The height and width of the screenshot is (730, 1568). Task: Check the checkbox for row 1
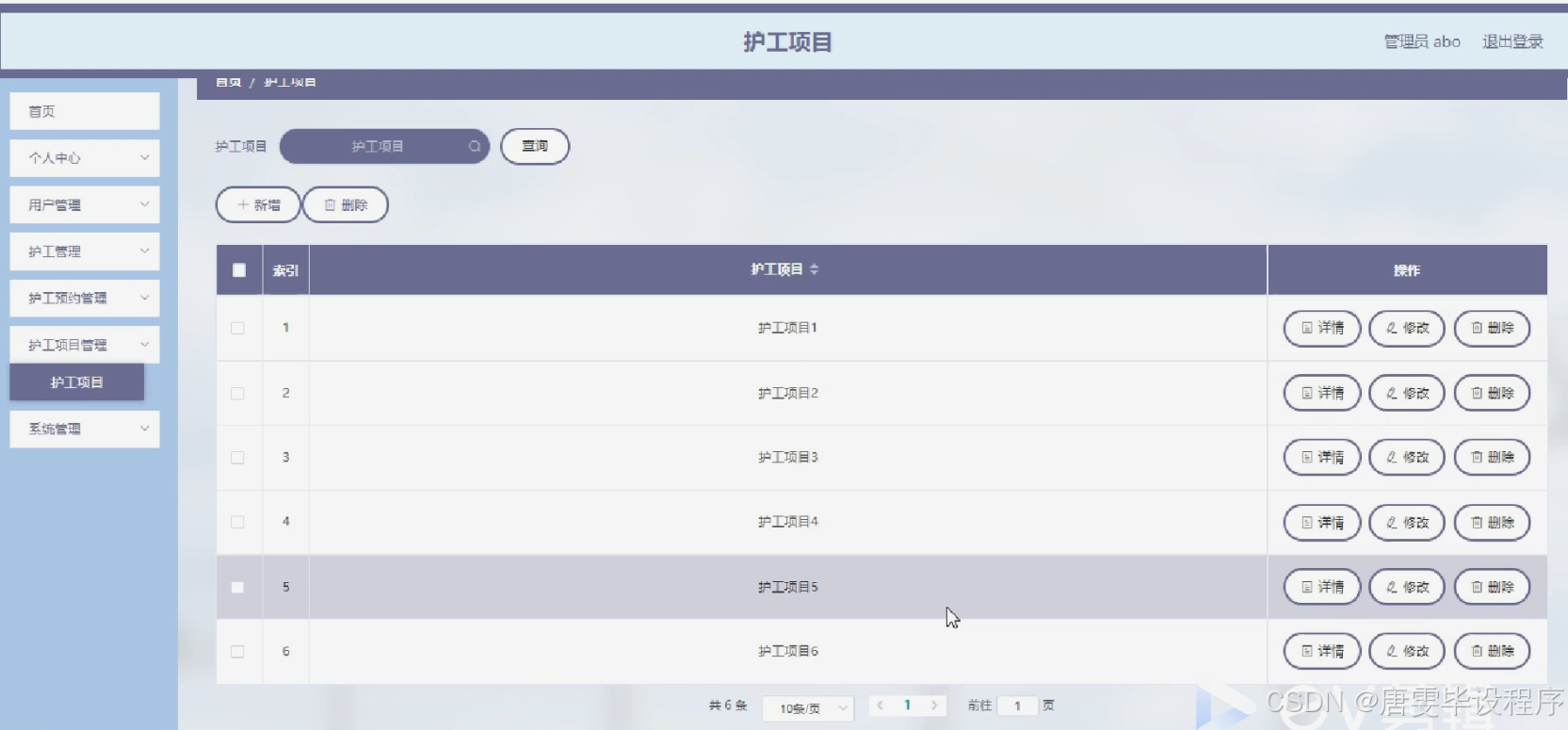[x=237, y=328]
